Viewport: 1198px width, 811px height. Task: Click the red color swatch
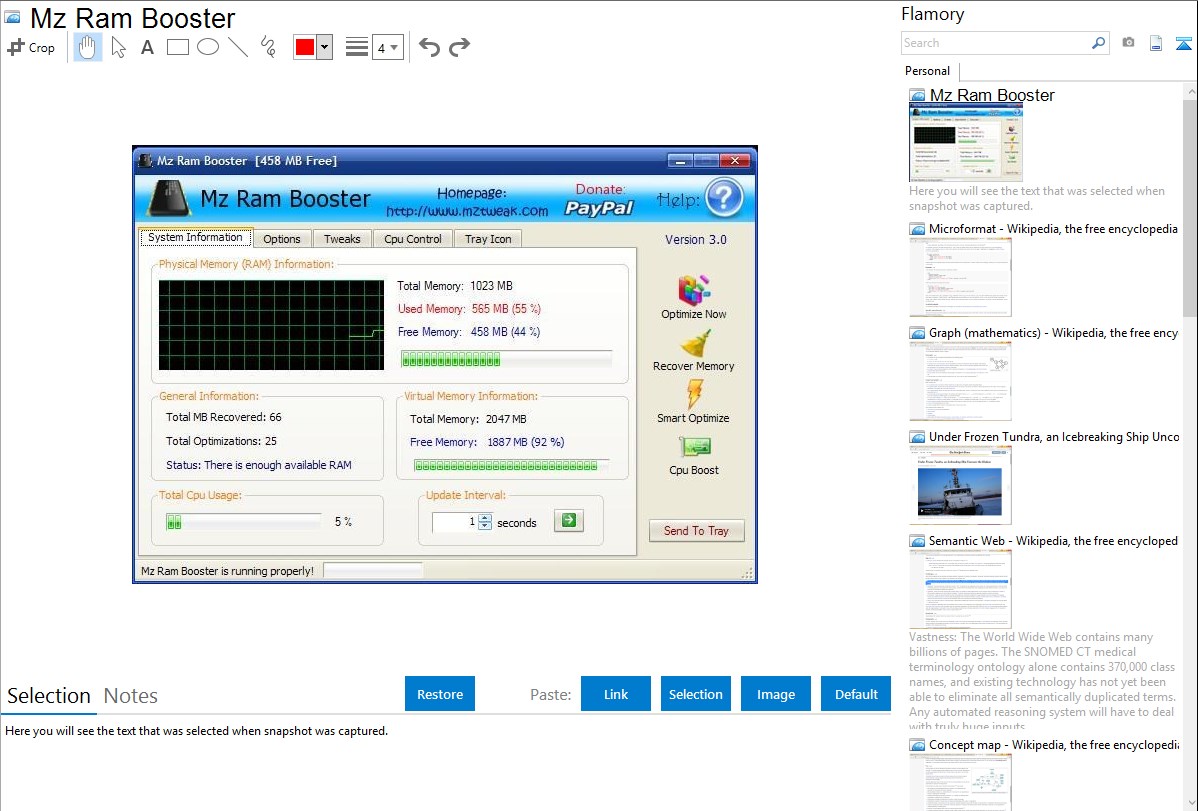pyautogui.click(x=305, y=47)
